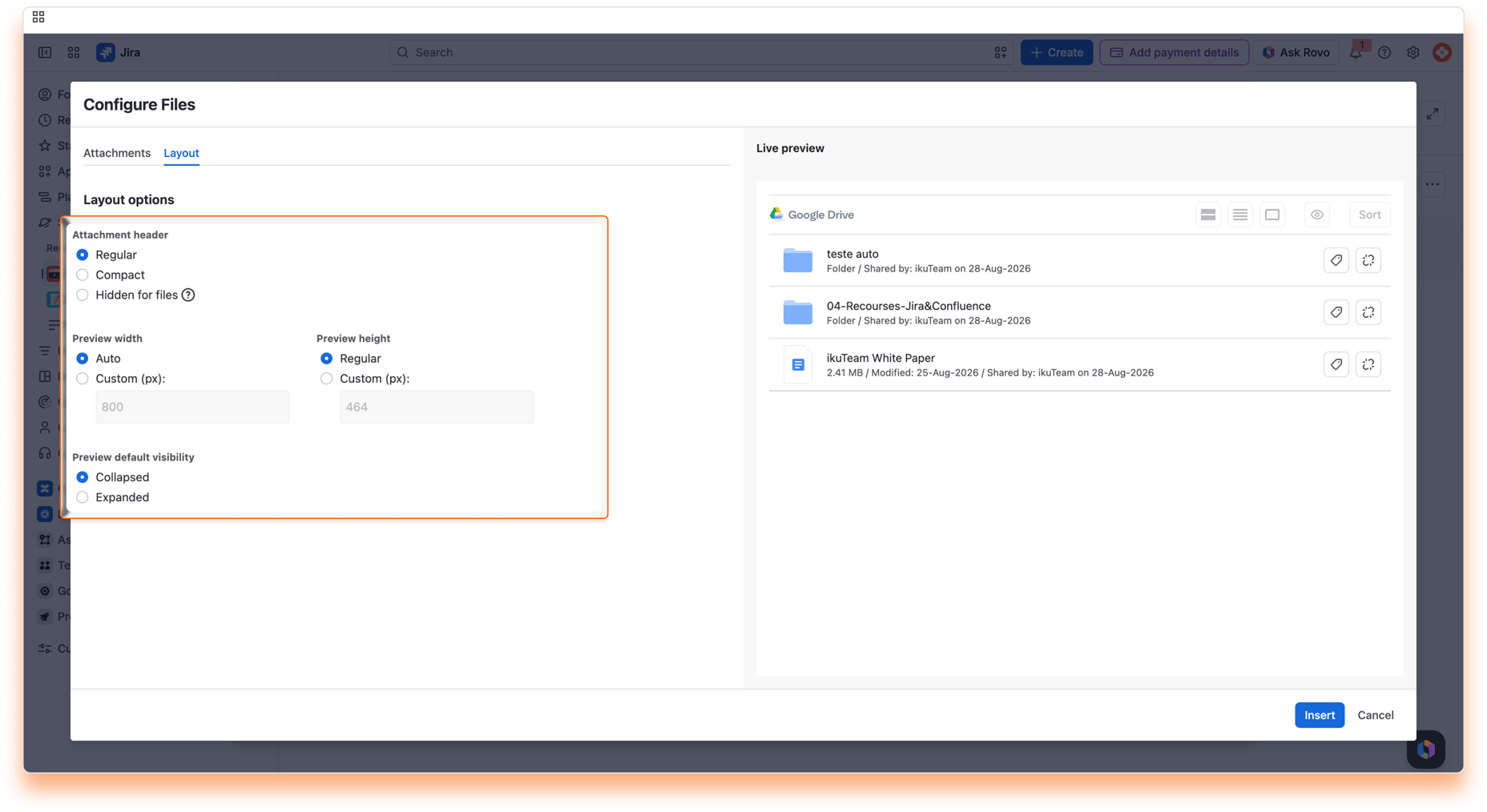Open Ask Rovo assistant
The width and height of the screenshot is (1487, 812).
click(1296, 52)
